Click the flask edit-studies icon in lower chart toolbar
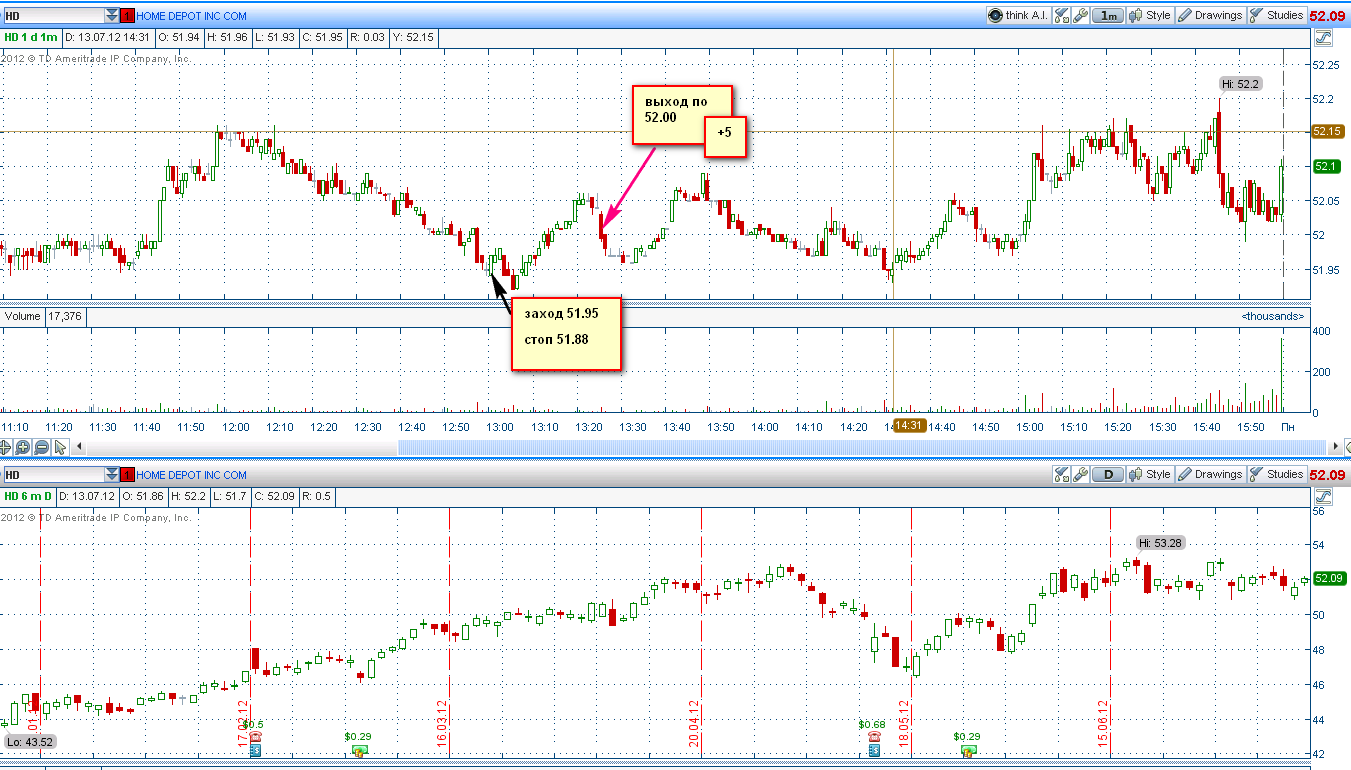The width and height of the screenshot is (1351, 770). (1063, 474)
